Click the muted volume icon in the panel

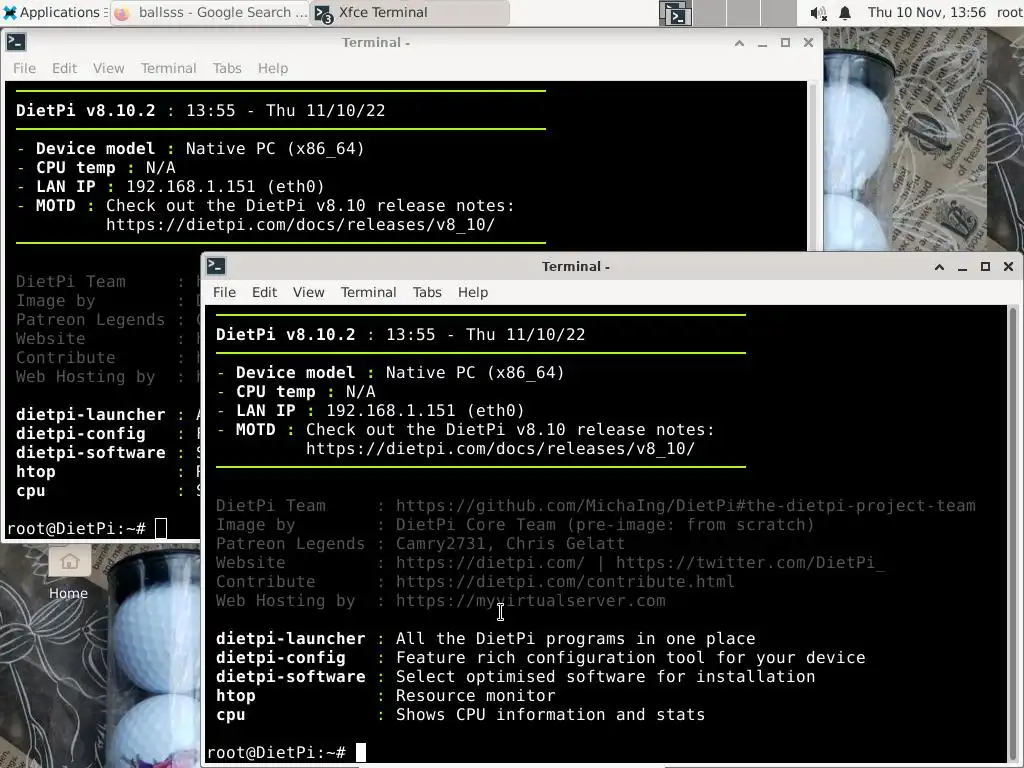click(818, 13)
